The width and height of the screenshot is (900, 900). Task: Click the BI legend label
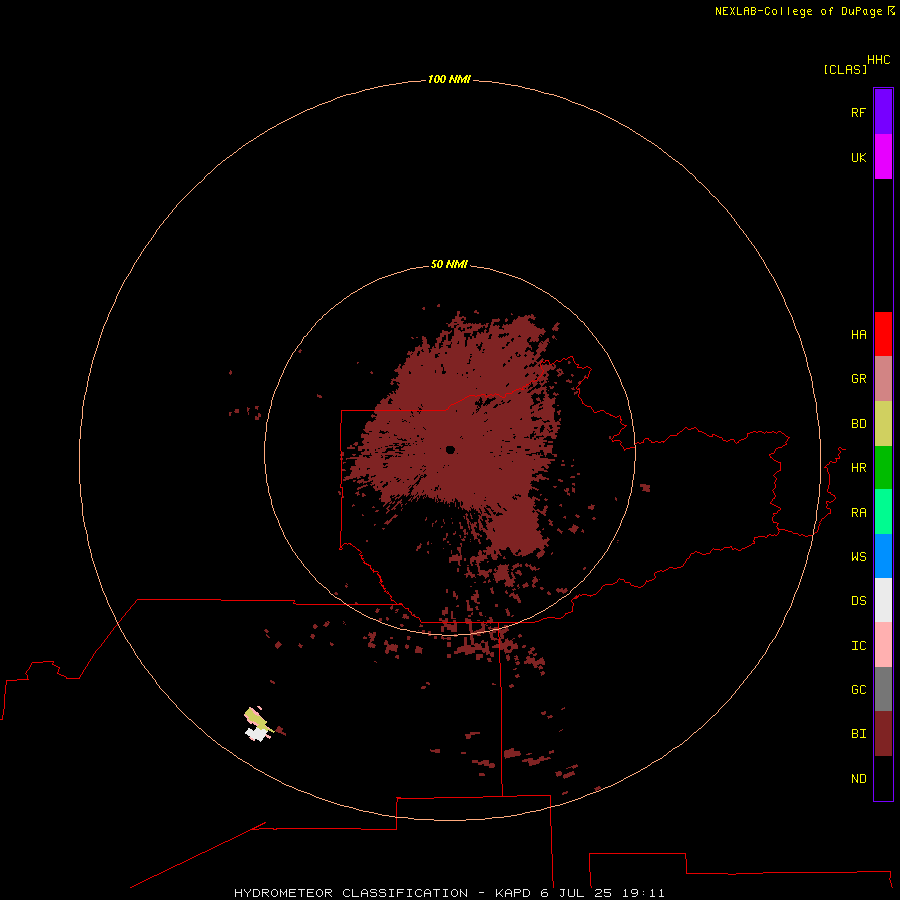858,734
